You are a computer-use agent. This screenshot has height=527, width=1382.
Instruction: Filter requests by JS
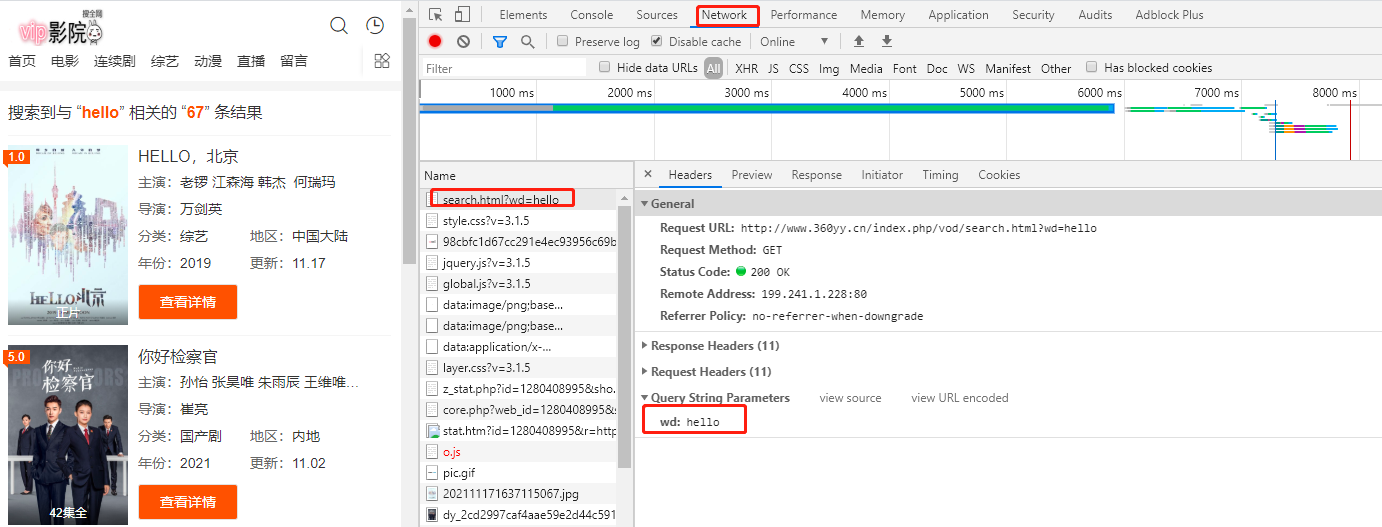[773, 68]
